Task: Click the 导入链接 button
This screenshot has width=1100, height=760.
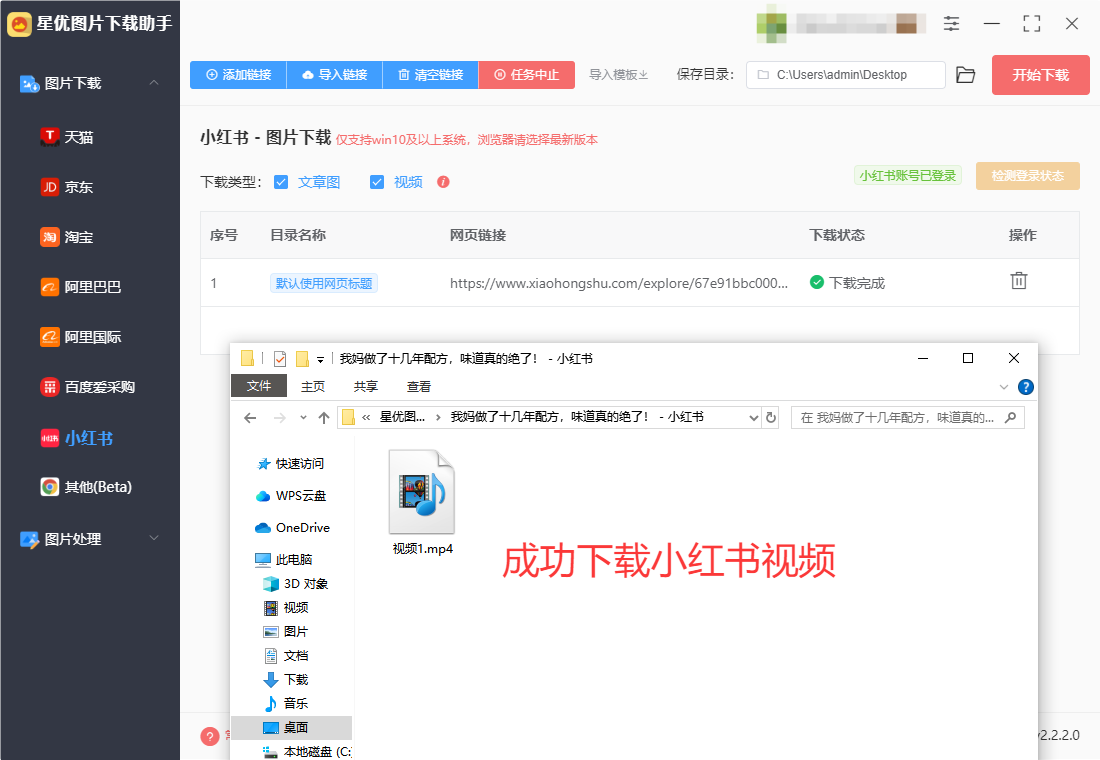Action: pos(335,75)
